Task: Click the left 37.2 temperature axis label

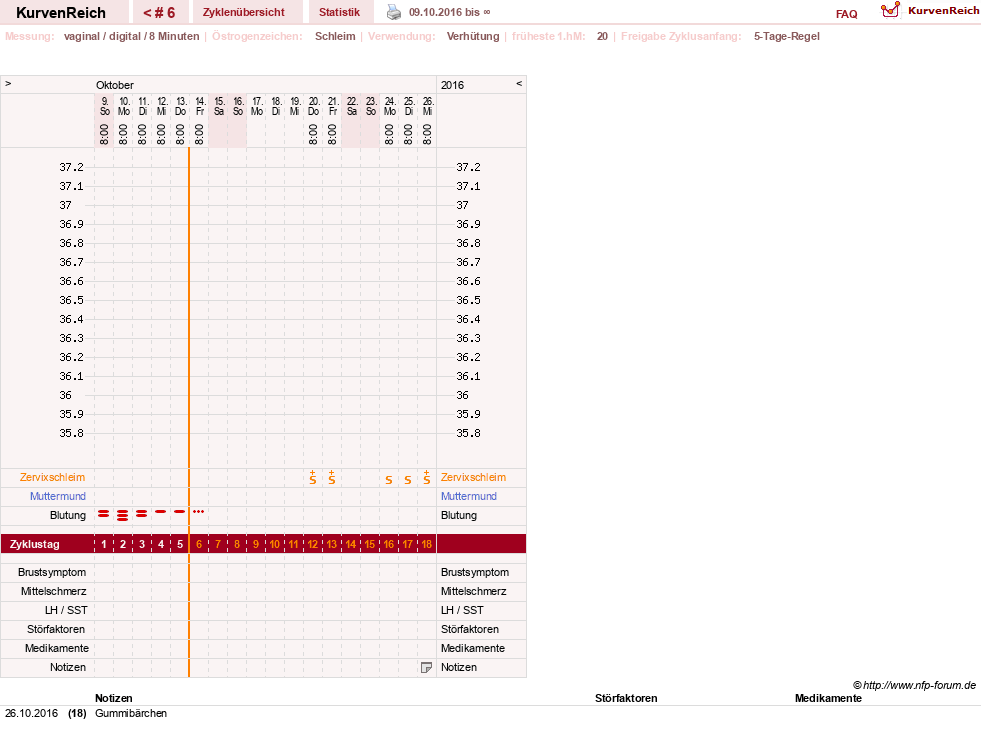Action: 71,167
